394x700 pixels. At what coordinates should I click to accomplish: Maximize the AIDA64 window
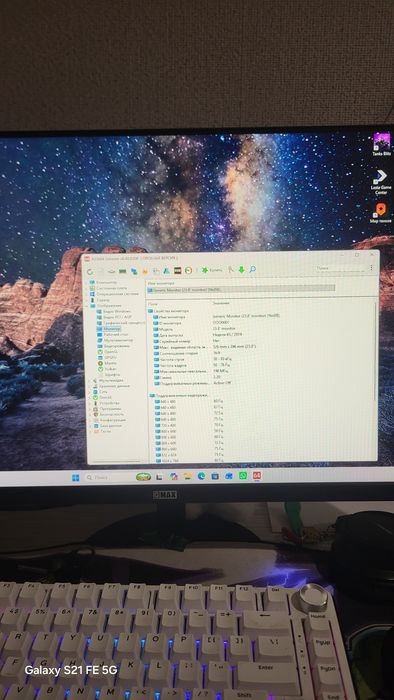(x=357, y=254)
